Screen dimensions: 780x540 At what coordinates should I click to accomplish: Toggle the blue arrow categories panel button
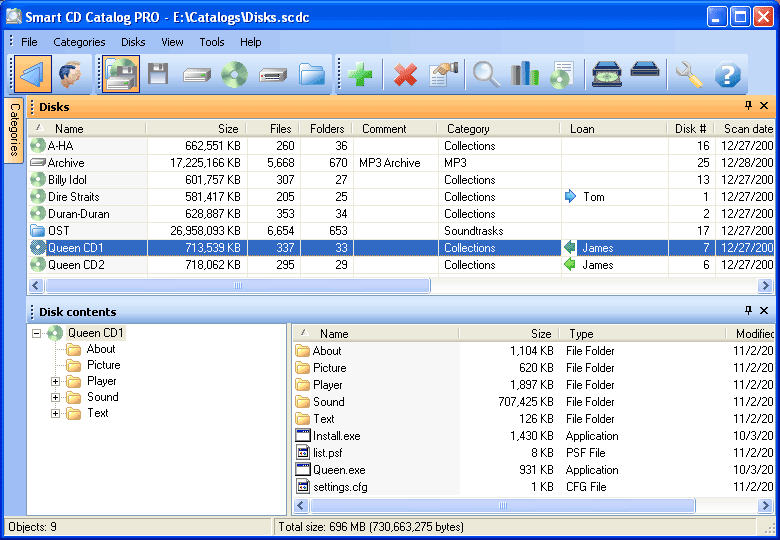32,74
